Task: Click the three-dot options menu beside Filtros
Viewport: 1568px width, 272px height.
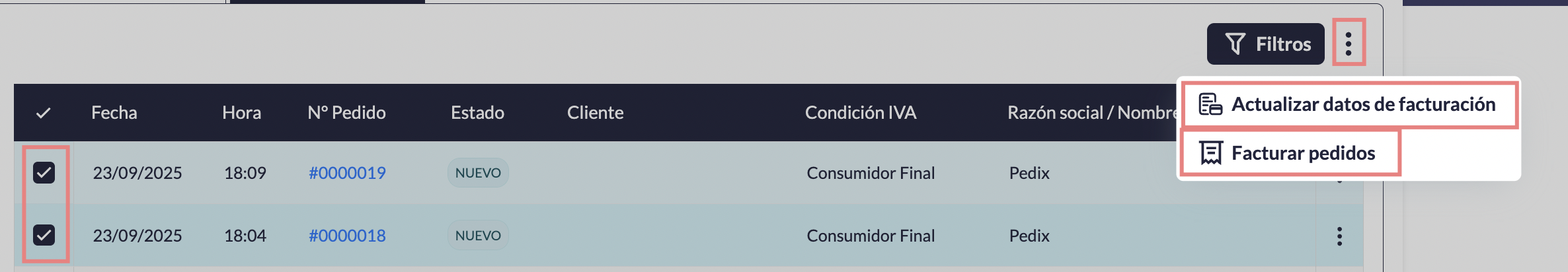Action: (1349, 44)
